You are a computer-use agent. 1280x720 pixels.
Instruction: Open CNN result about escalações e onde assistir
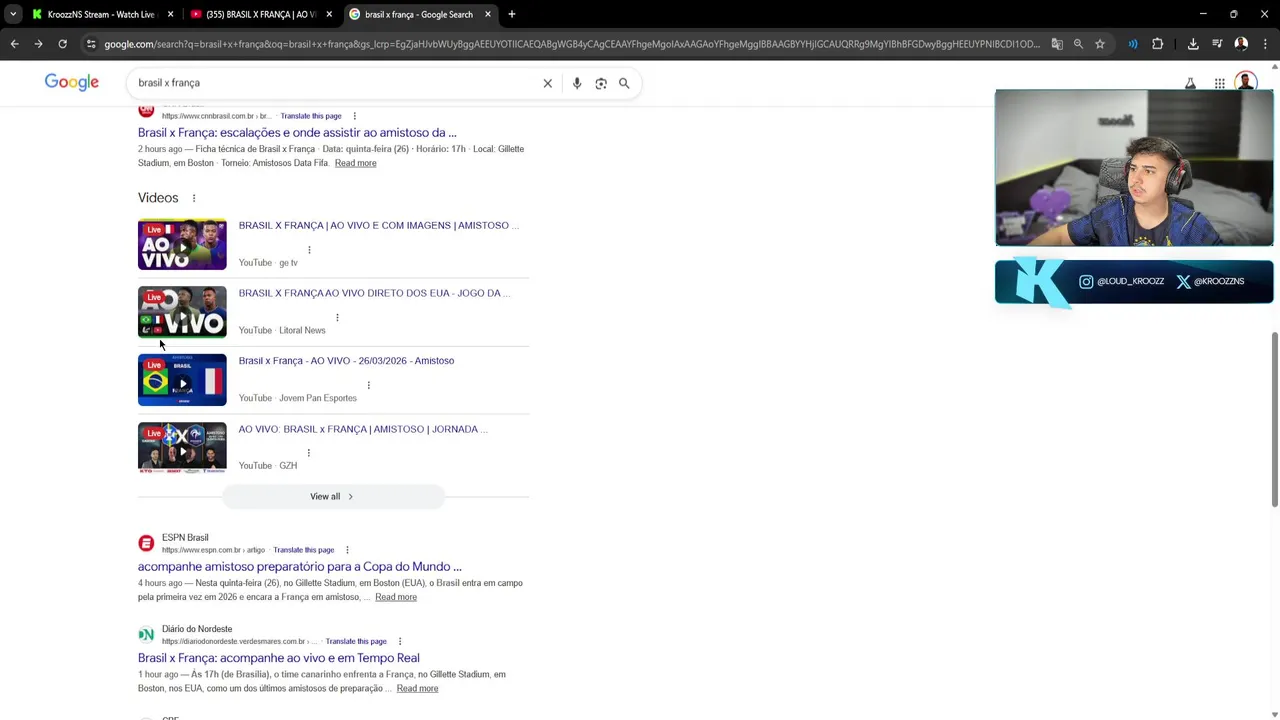(x=297, y=132)
